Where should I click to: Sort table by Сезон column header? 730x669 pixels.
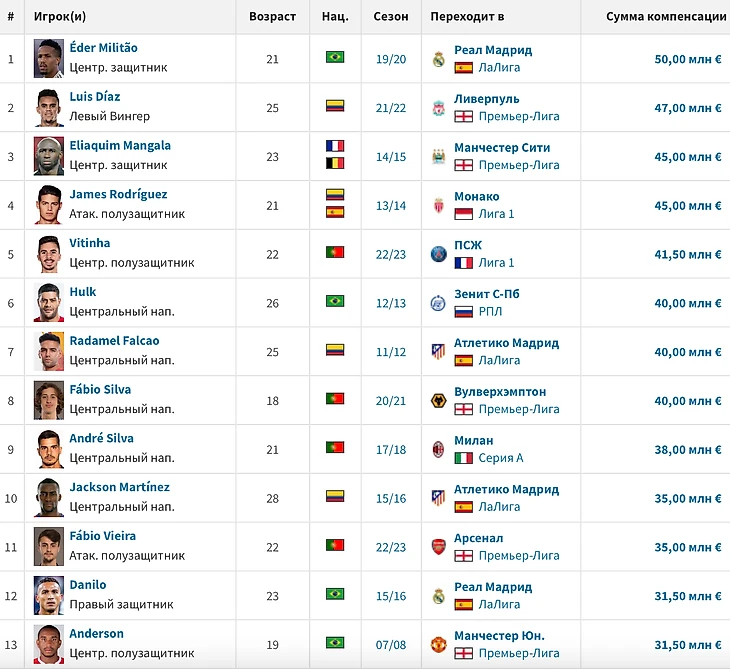(x=391, y=17)
